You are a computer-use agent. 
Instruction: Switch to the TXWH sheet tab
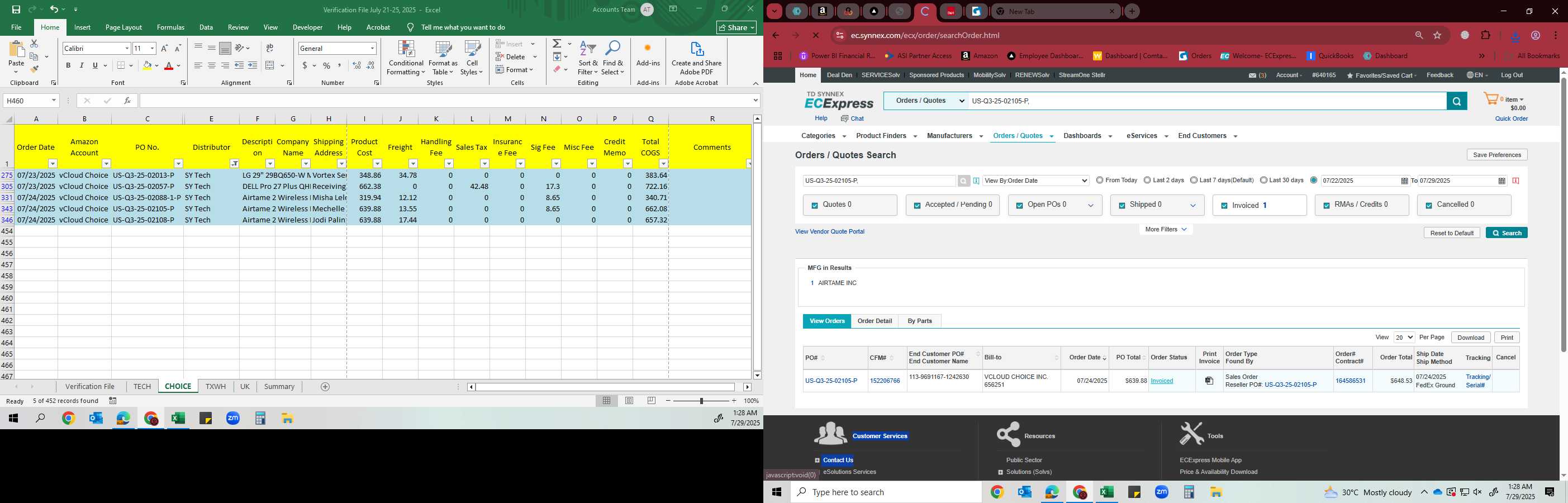[216, 387]
